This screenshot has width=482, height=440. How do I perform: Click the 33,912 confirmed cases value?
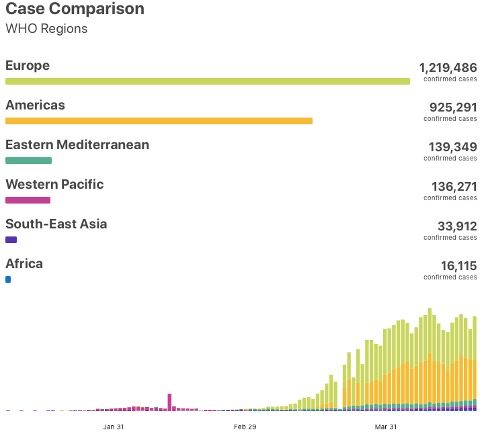click(x=457, y=226)
